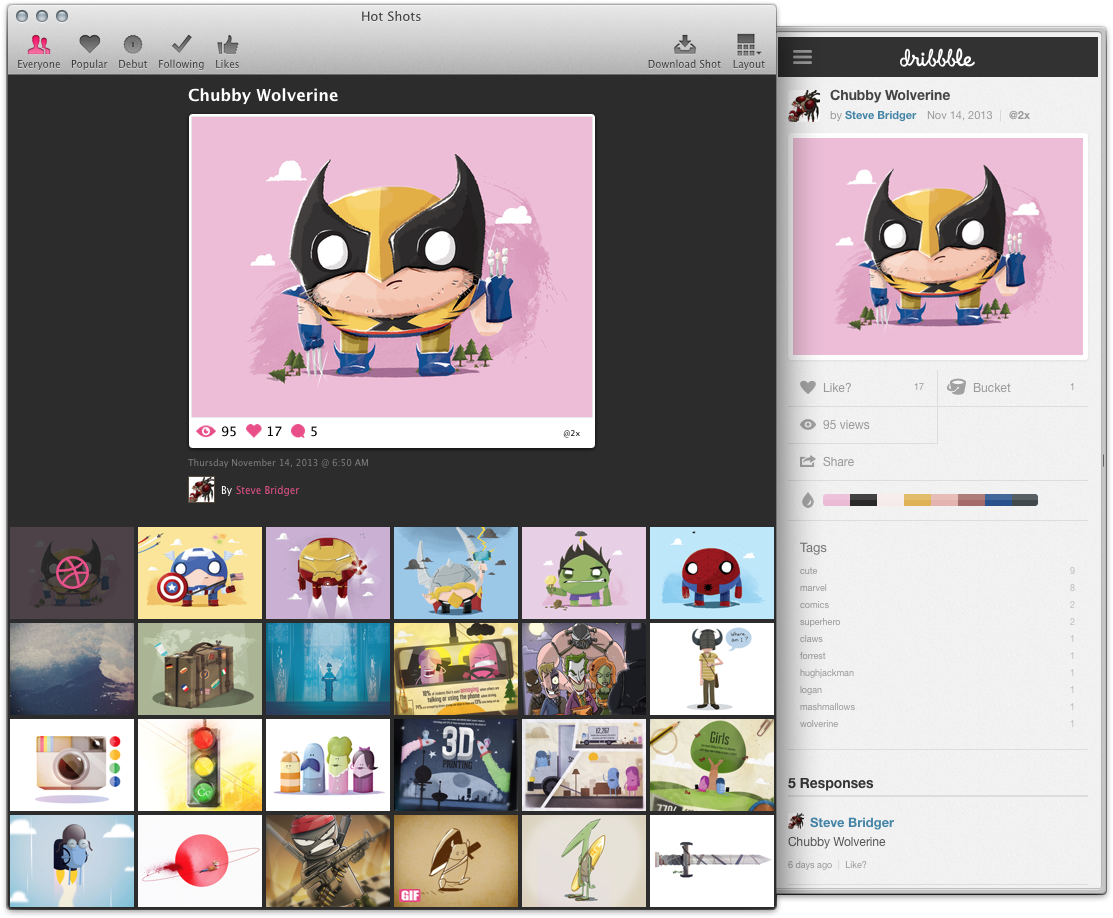Open the 'mashmallows' tag
The height and width of the screenshot is (918, 1113).
coord(827,707)
